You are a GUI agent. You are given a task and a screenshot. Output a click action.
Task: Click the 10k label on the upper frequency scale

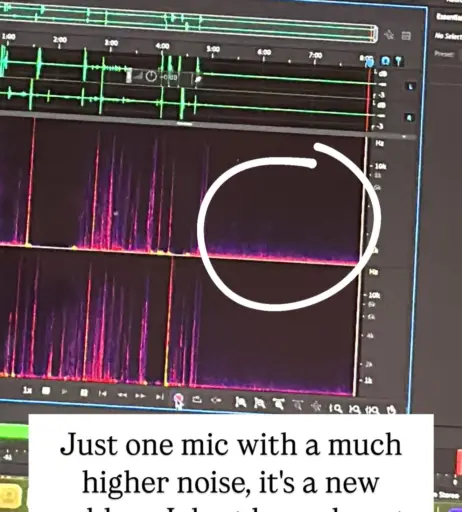tap(380, 166)
